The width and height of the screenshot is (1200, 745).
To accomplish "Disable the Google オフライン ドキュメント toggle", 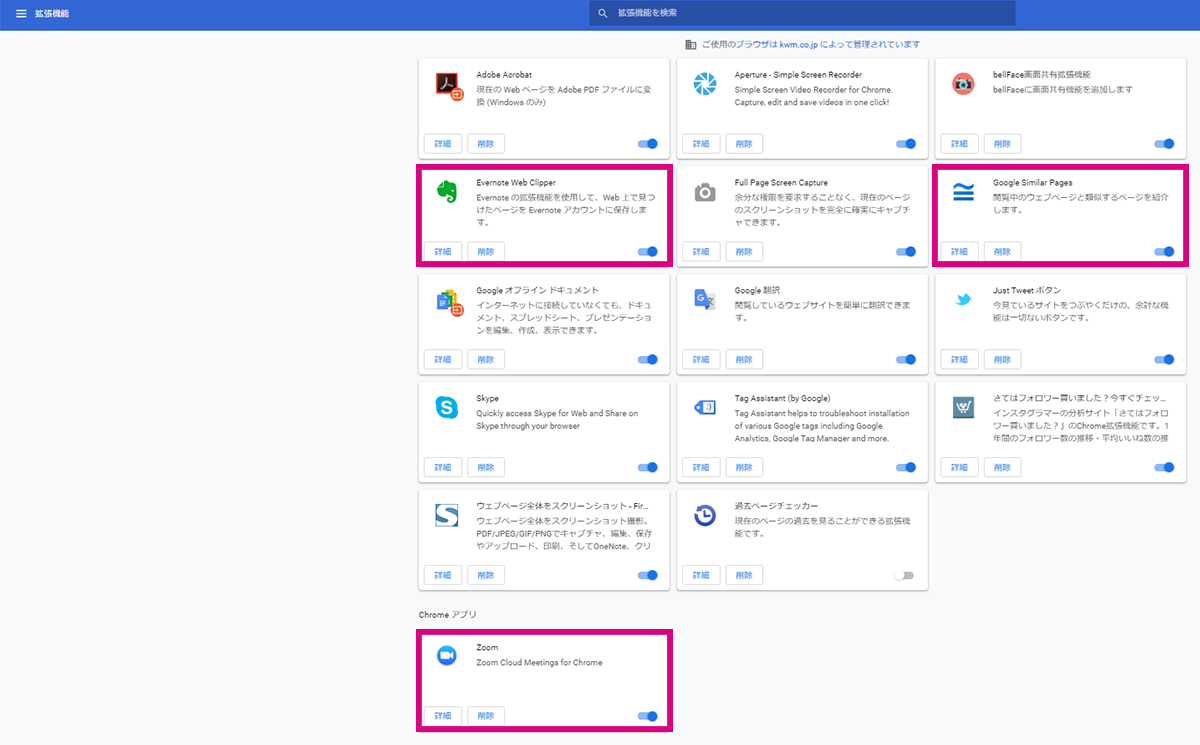I will tap(648, 359).
